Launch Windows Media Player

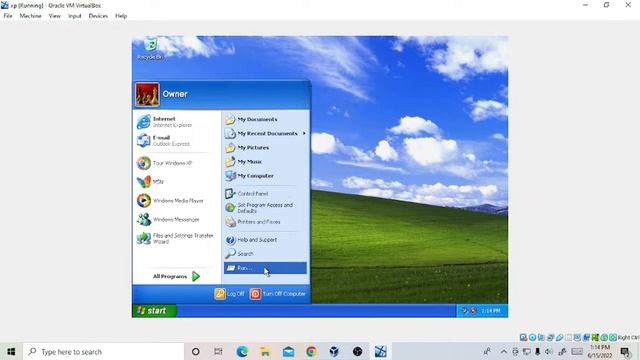pos(176,200)
